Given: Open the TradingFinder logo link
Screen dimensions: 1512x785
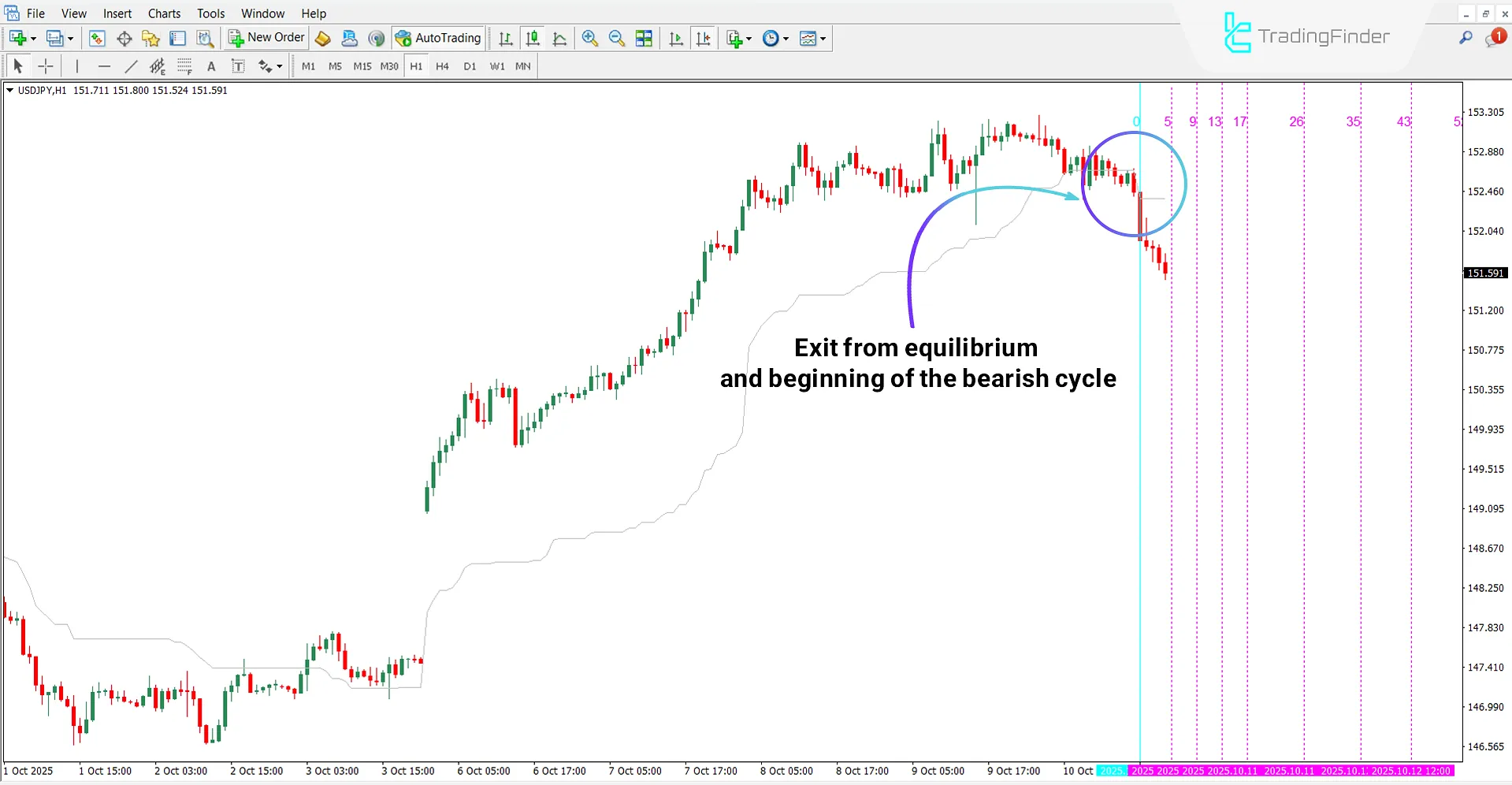Looking at the screenshot, I should (x=1306, y=35).
